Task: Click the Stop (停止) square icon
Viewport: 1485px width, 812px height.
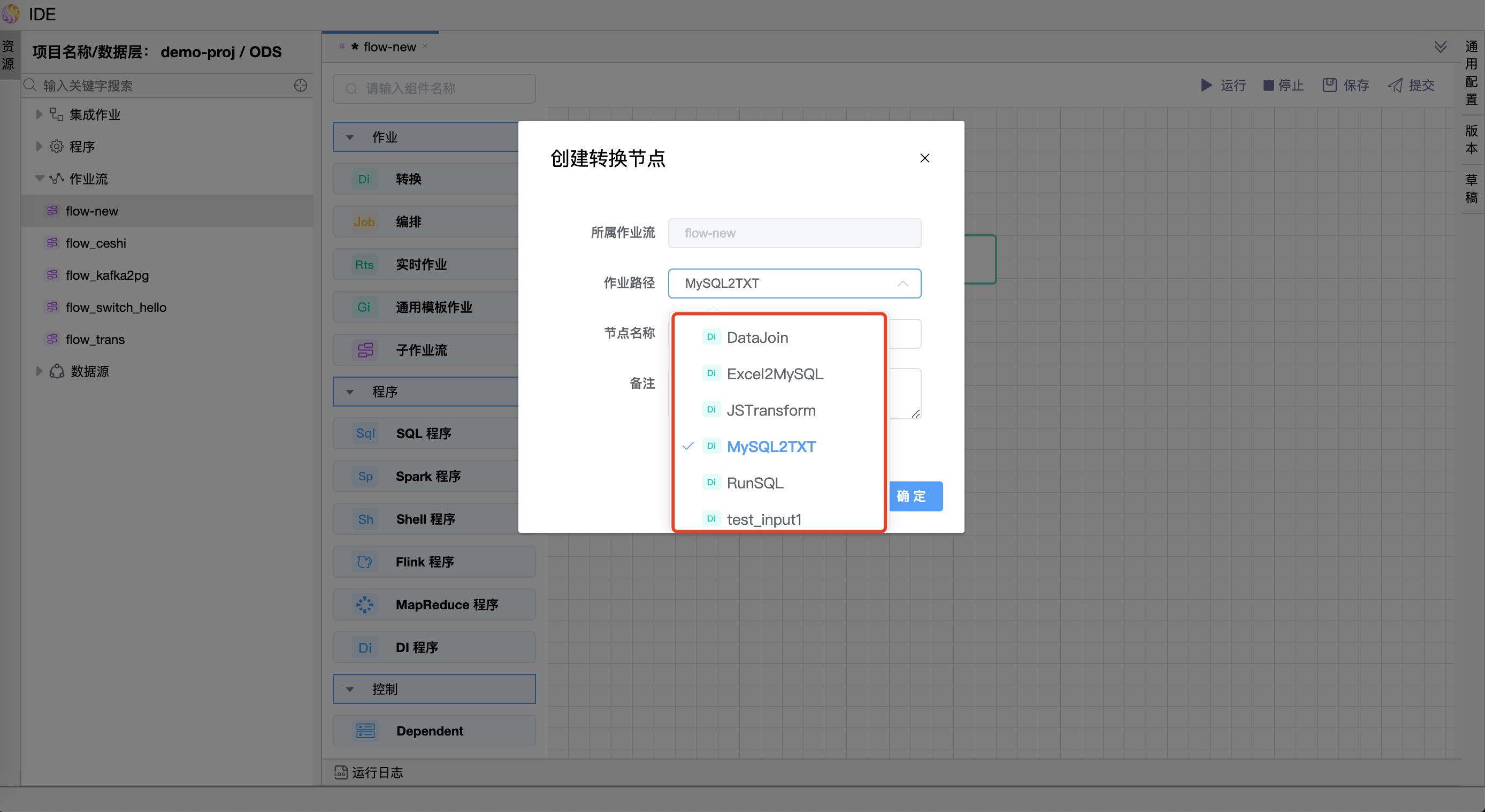Action: pyautogui.click(x=1268, y=85)
